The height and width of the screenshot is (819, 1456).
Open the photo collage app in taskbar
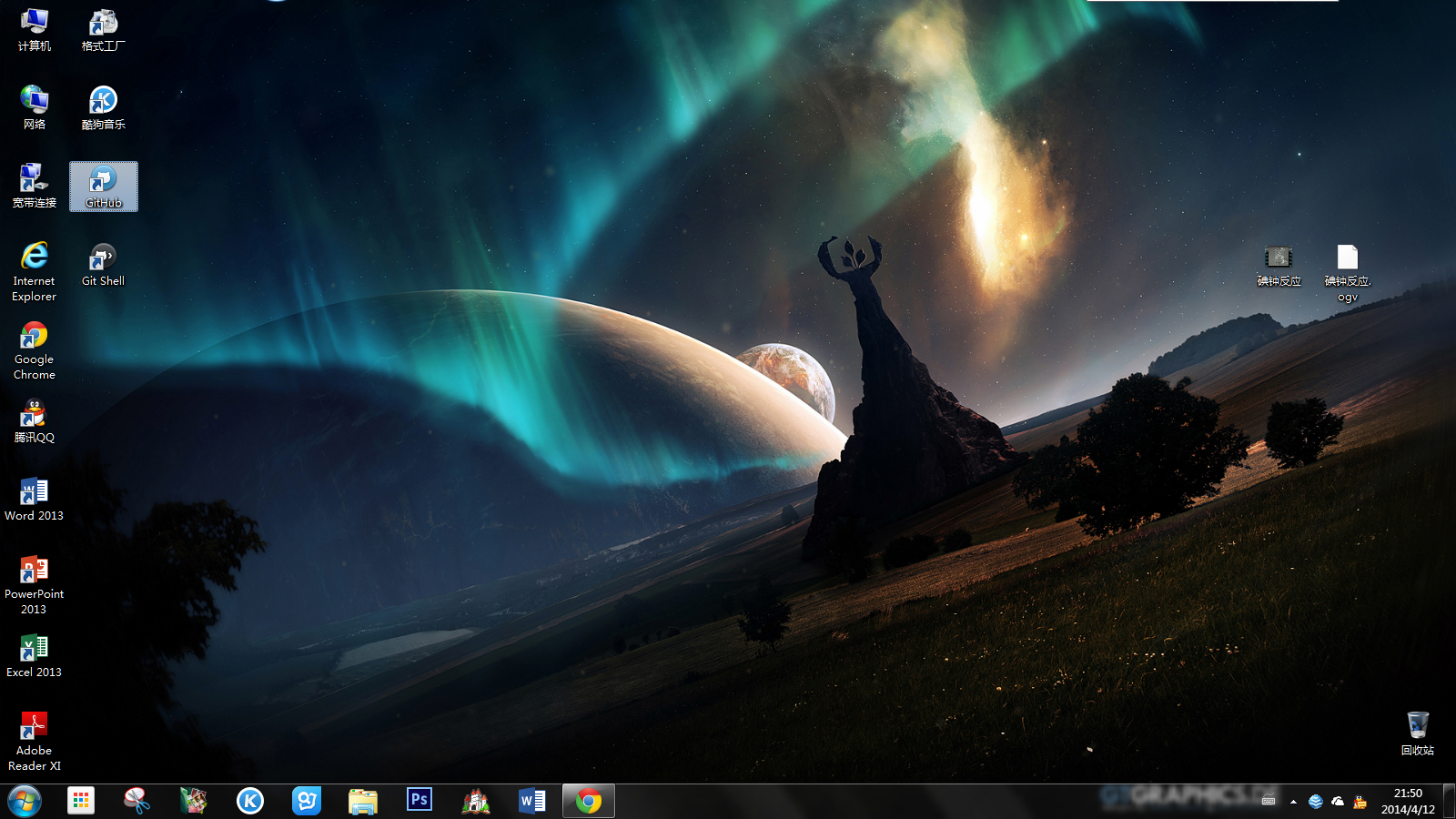click(193, 801)
